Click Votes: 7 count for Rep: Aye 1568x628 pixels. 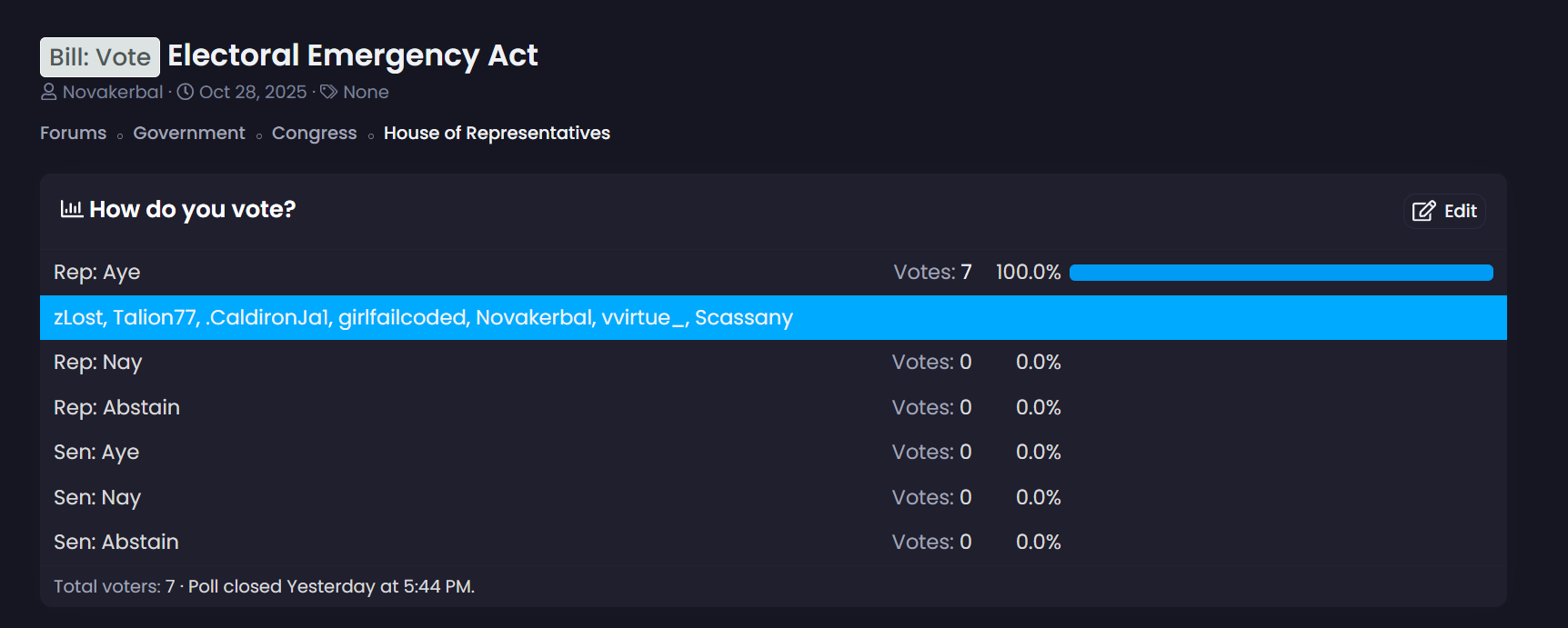[932, 273]
